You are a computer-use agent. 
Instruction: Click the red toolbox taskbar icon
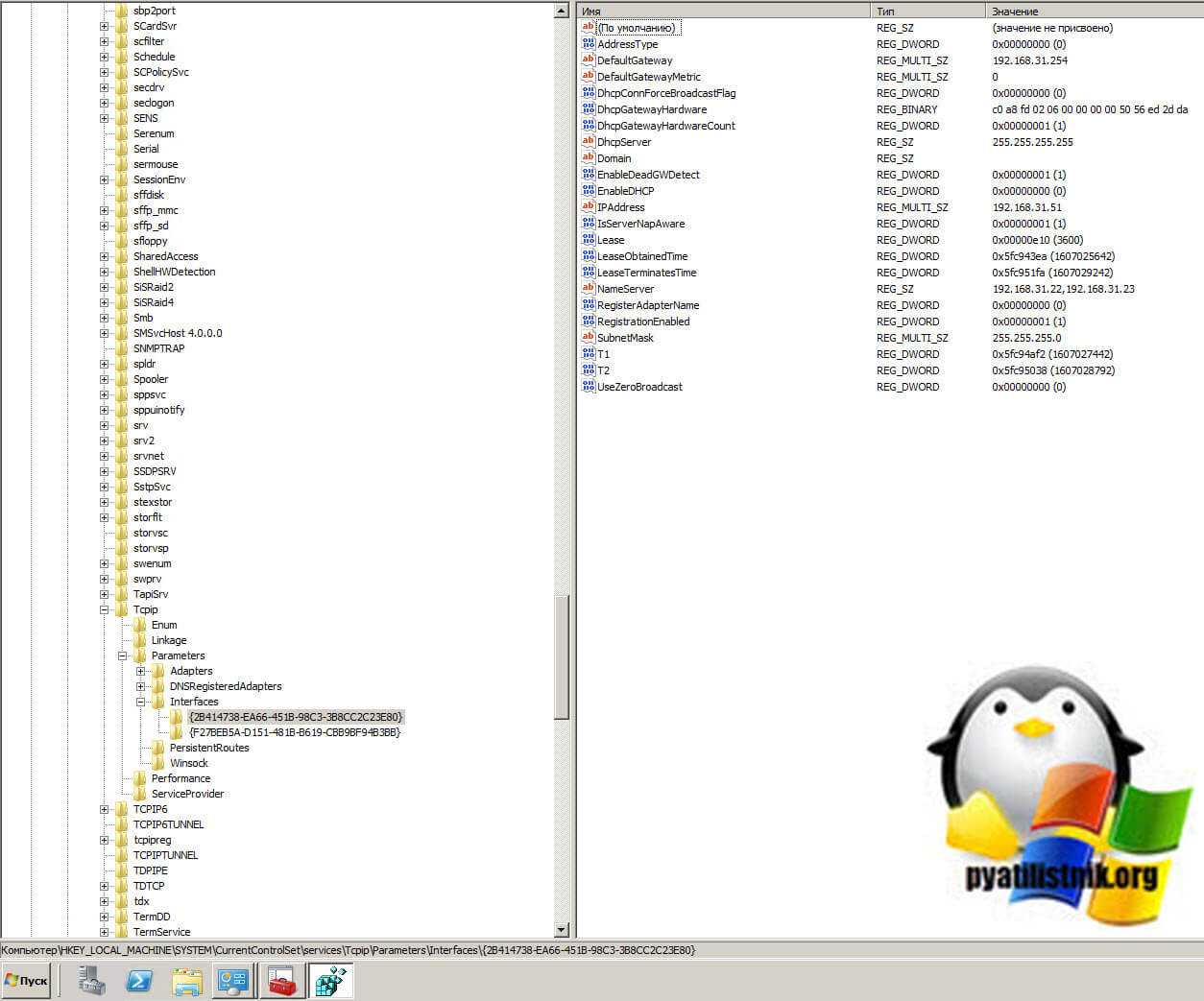tap(282, 981)
